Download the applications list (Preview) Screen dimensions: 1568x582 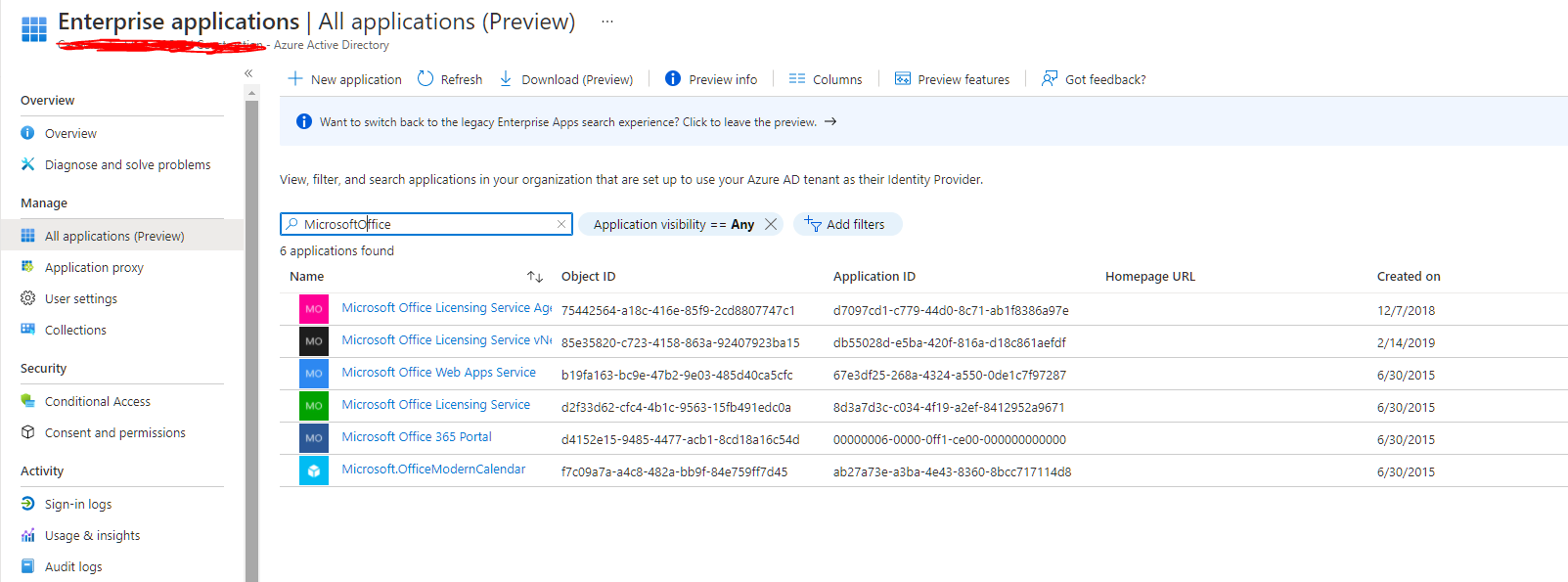(x=566, y=79)
